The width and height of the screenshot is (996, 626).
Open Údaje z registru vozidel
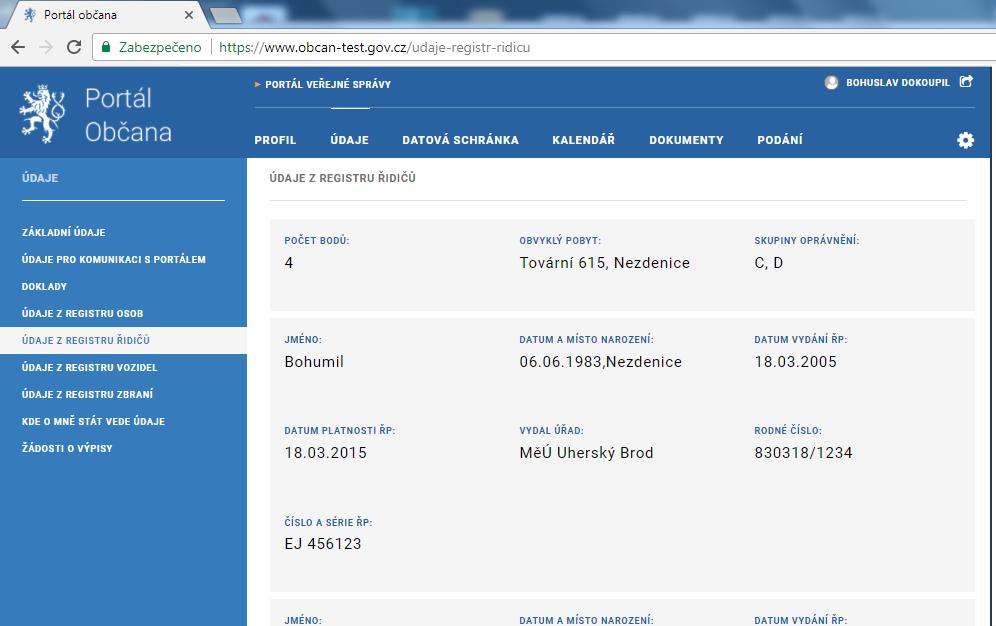click(x=89, y=367)
